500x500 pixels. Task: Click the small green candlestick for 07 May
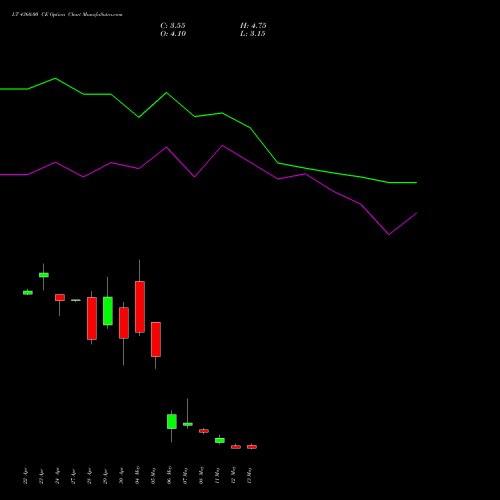pos(188,424)
